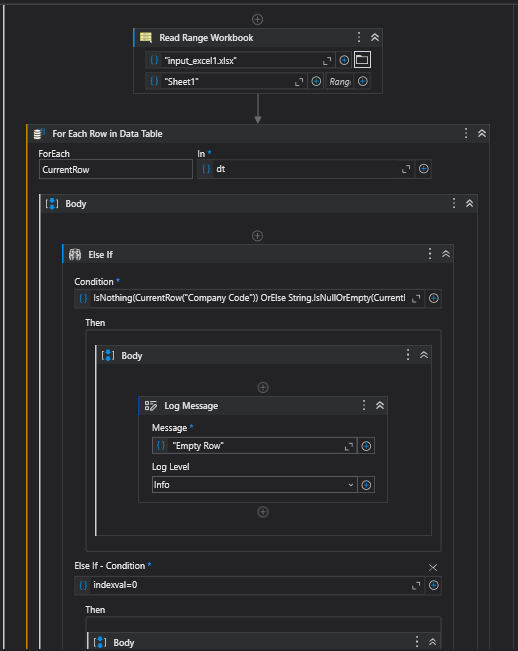
Task: Click the CurrentRow ForEach input field
Action: click(116, 169)
